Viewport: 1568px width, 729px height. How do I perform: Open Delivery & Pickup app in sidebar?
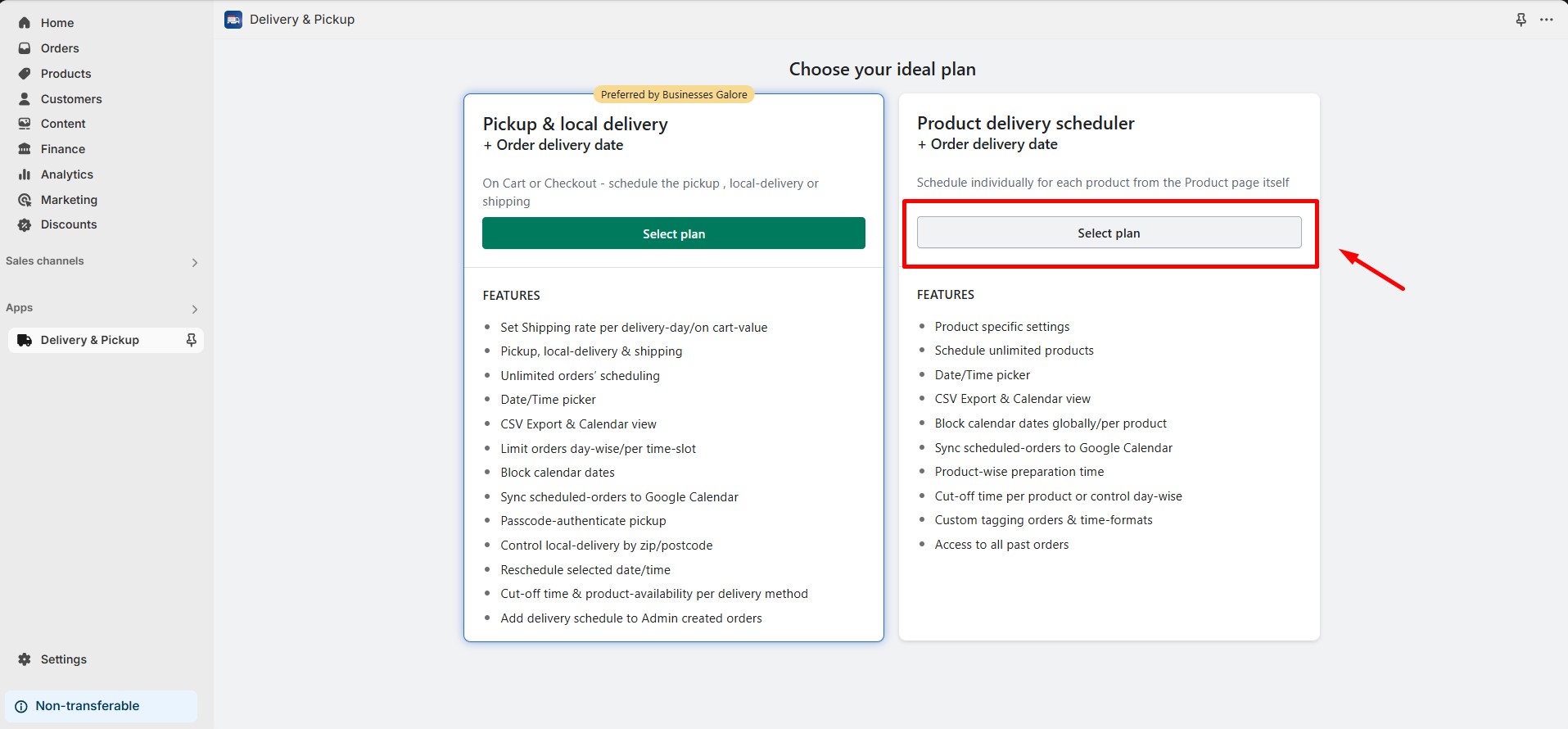90,340
